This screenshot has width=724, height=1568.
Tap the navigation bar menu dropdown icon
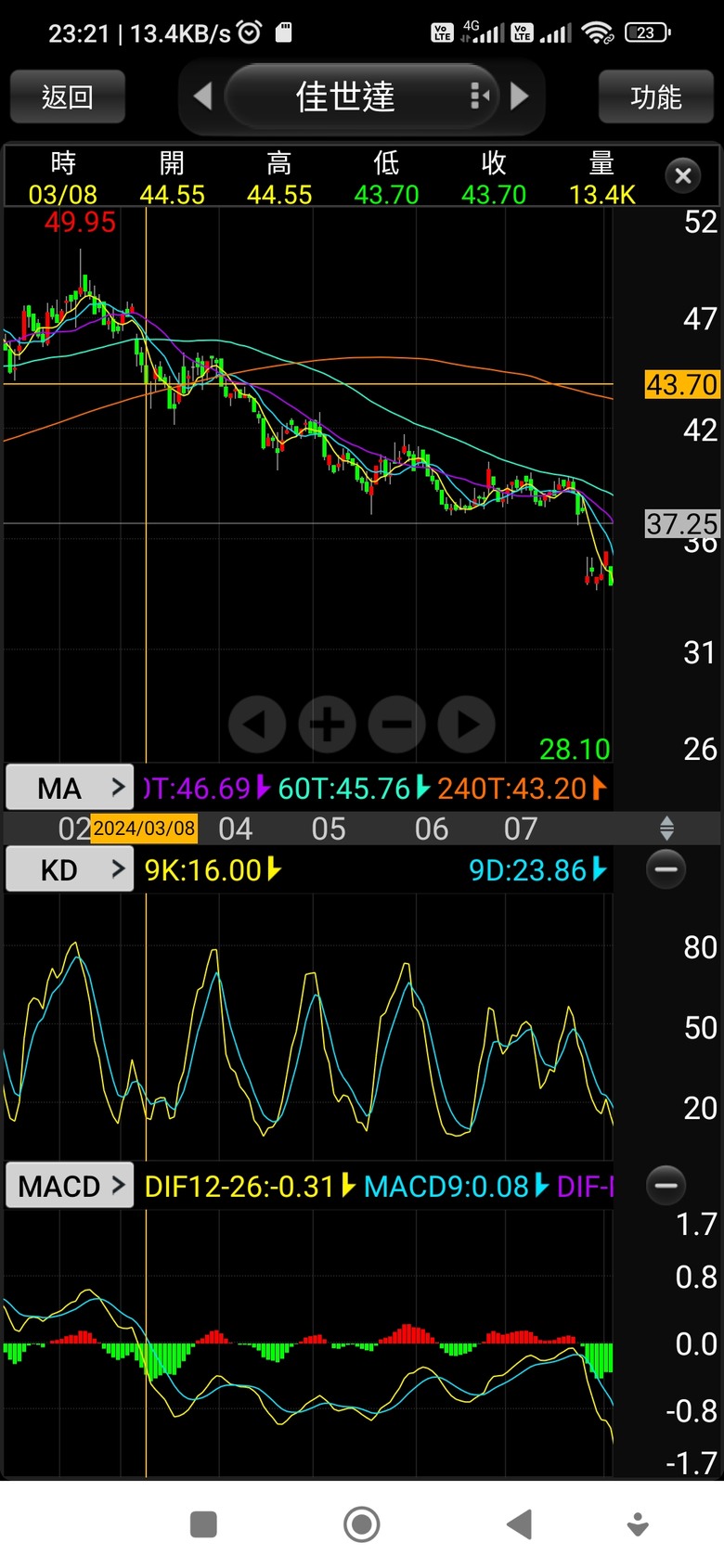coord(638,1524)
